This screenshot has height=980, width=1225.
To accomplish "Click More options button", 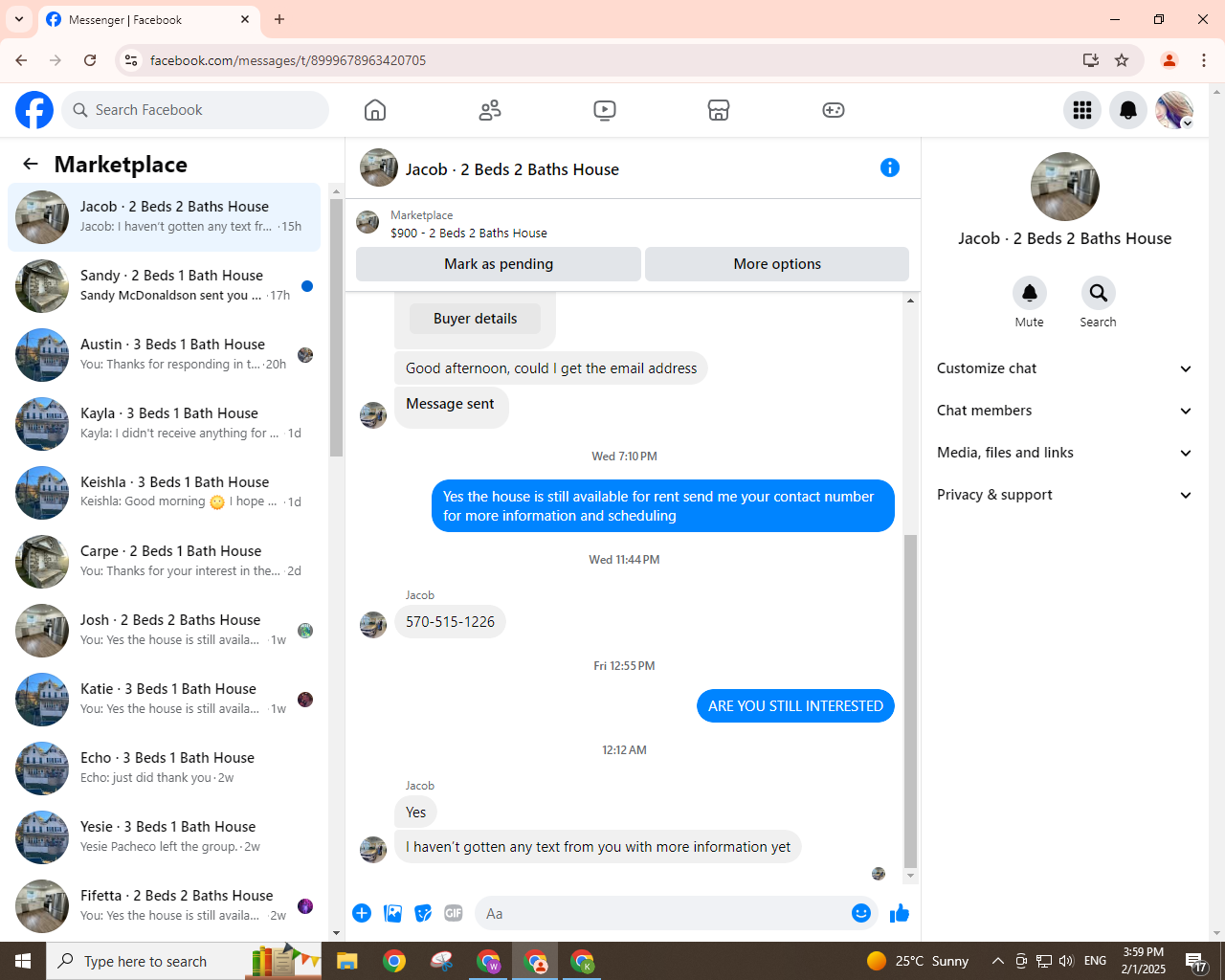I will (x=777, y=264).
